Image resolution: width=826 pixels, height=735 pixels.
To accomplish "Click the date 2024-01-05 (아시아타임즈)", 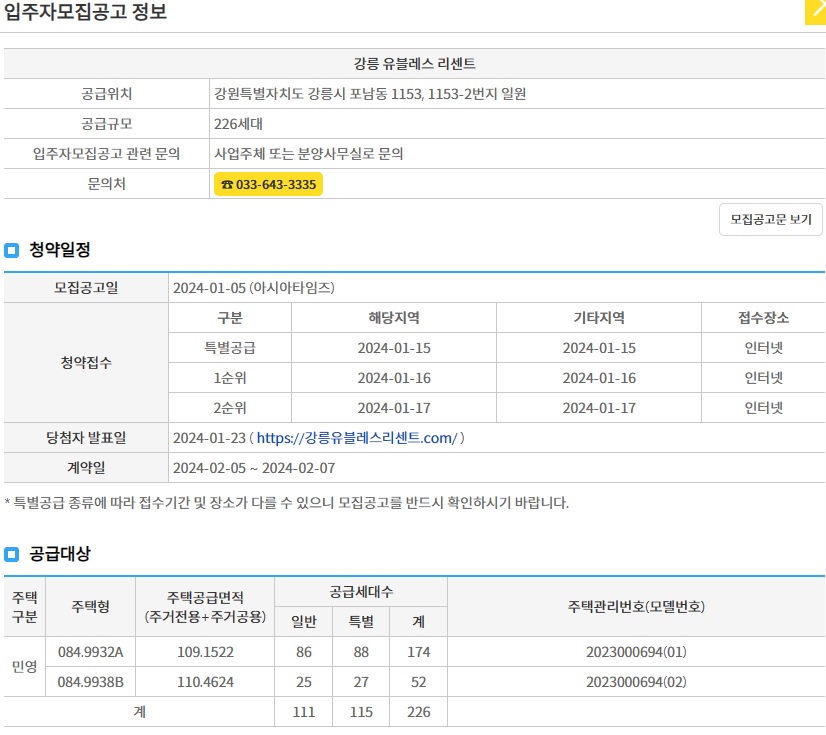I will tap(254, 288).
